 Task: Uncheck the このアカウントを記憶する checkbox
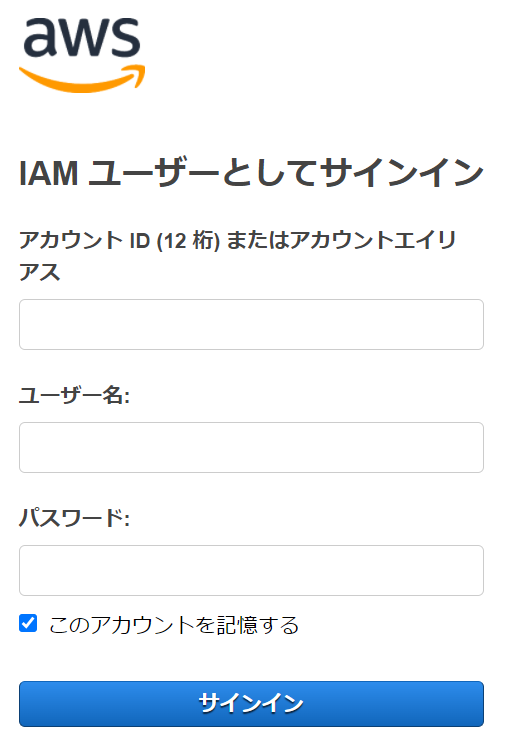28,623
